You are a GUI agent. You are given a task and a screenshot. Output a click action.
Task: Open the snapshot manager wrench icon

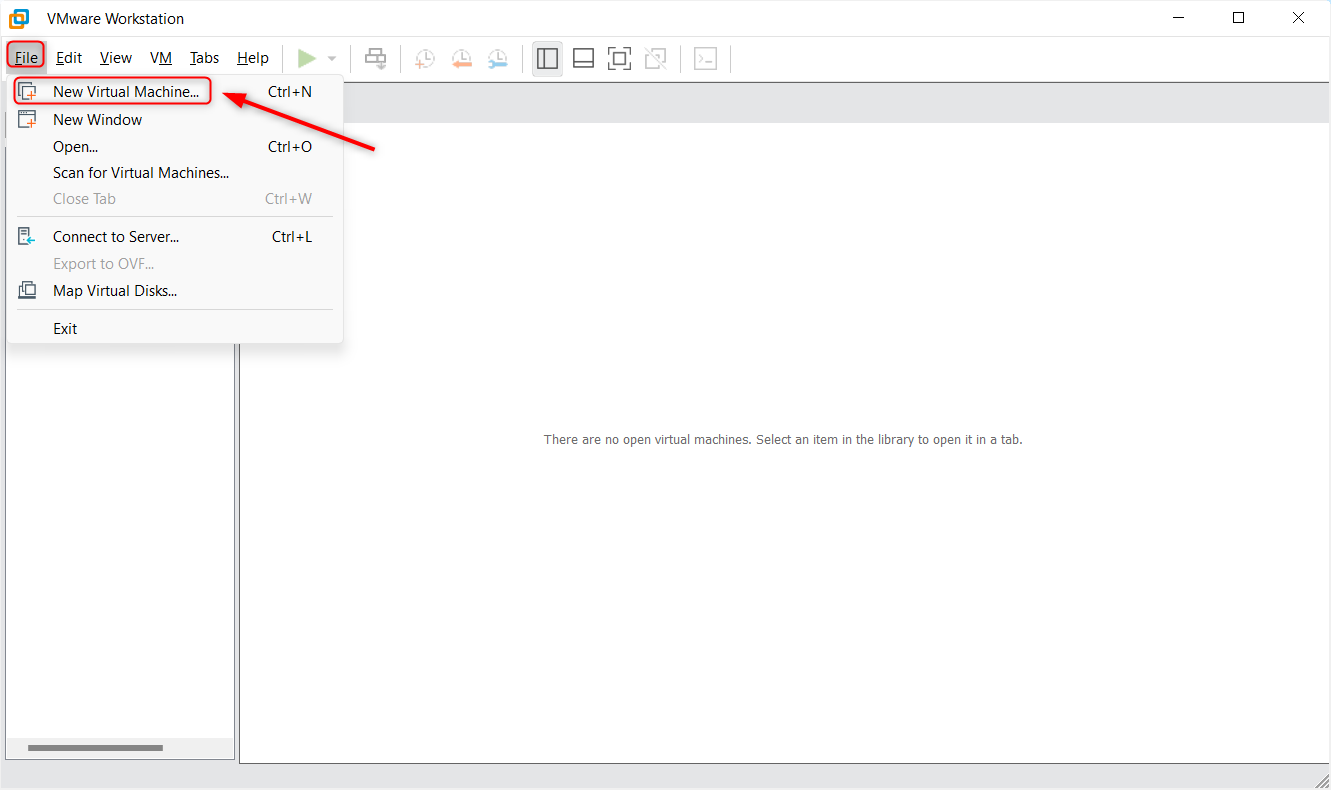497,59
